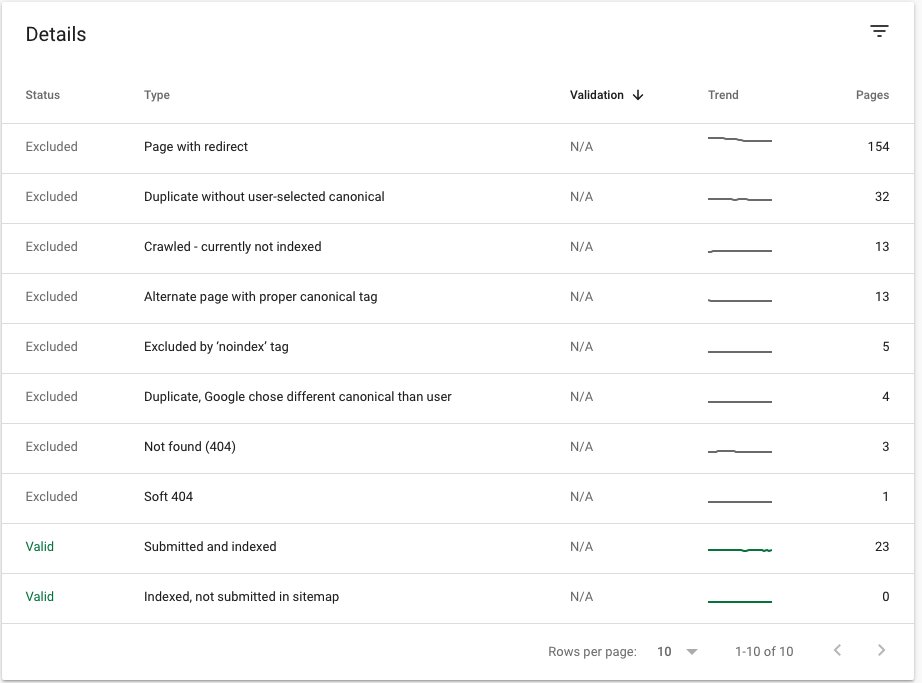Go to previous page arrow
Screen dimensions: 922x683
837,650
